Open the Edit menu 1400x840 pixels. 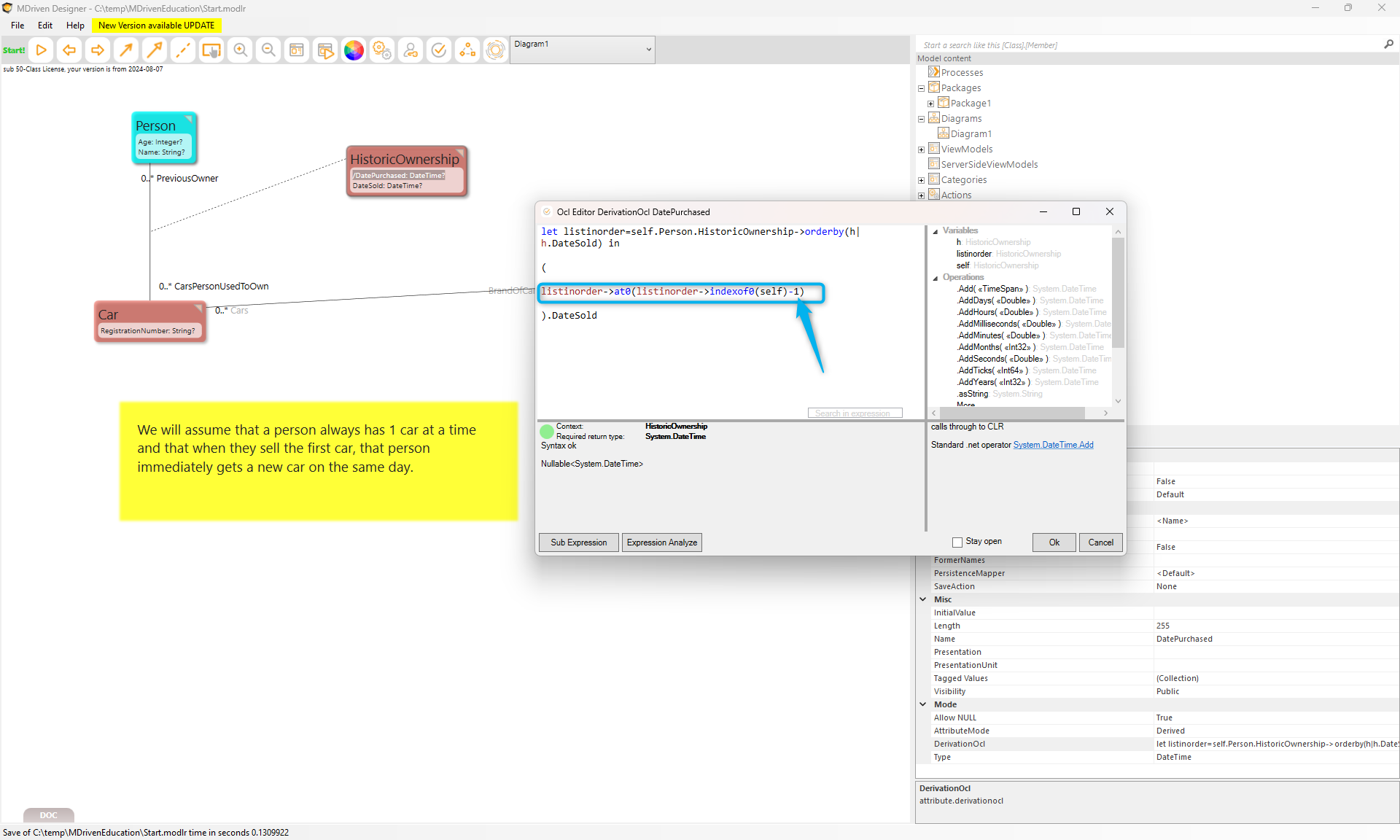45,26
